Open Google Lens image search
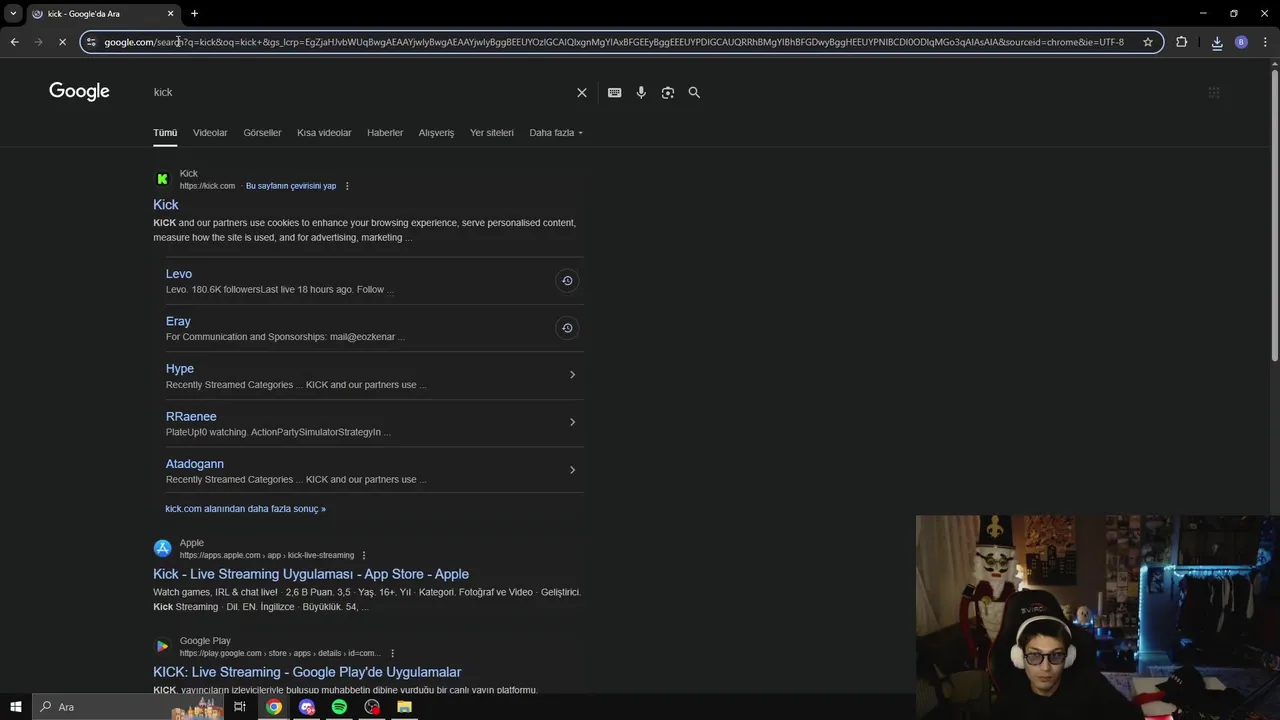The height and width of the screenshot is (720, 1280). (667, 92)
